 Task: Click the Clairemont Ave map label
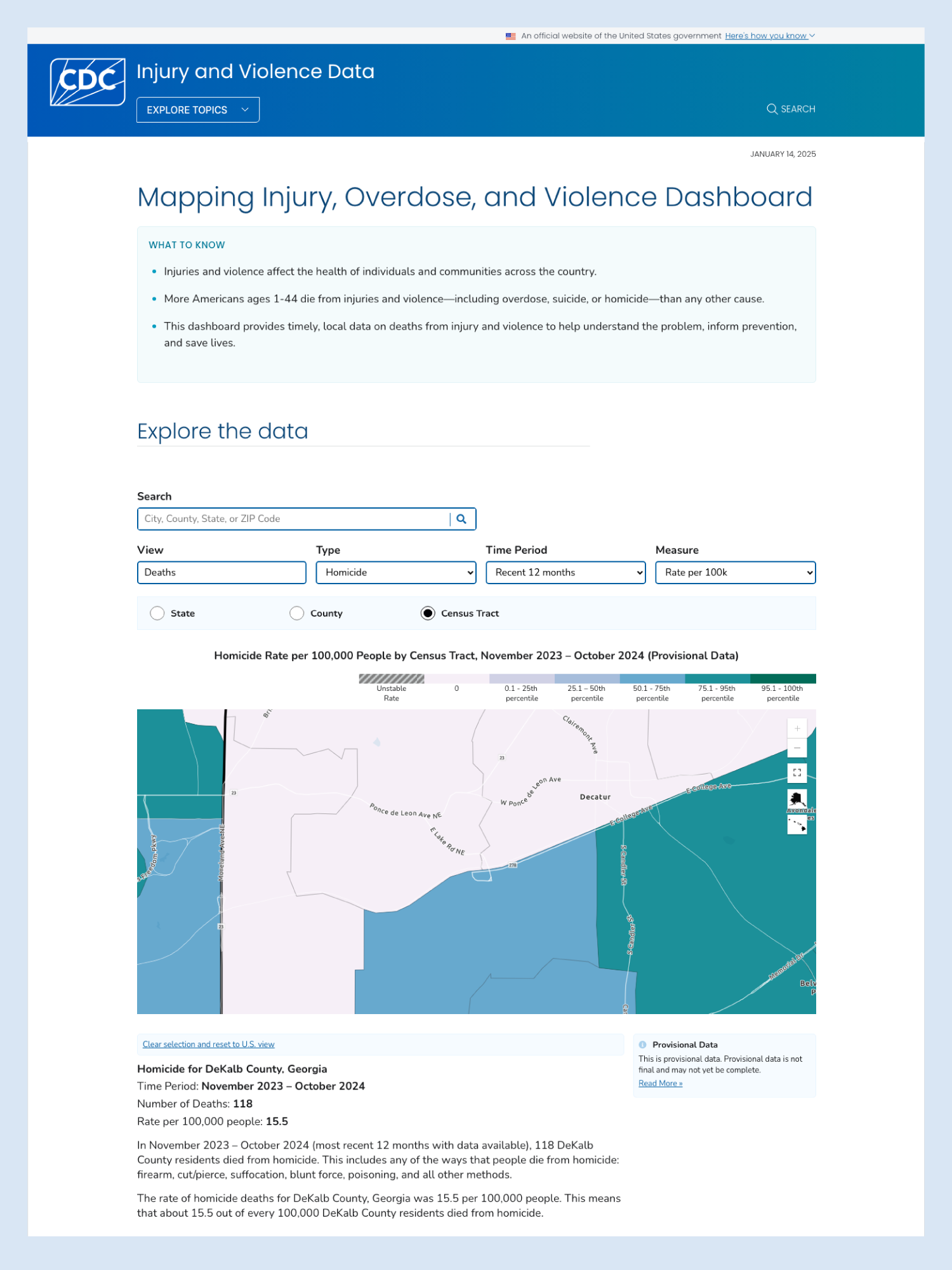(581, 735)
